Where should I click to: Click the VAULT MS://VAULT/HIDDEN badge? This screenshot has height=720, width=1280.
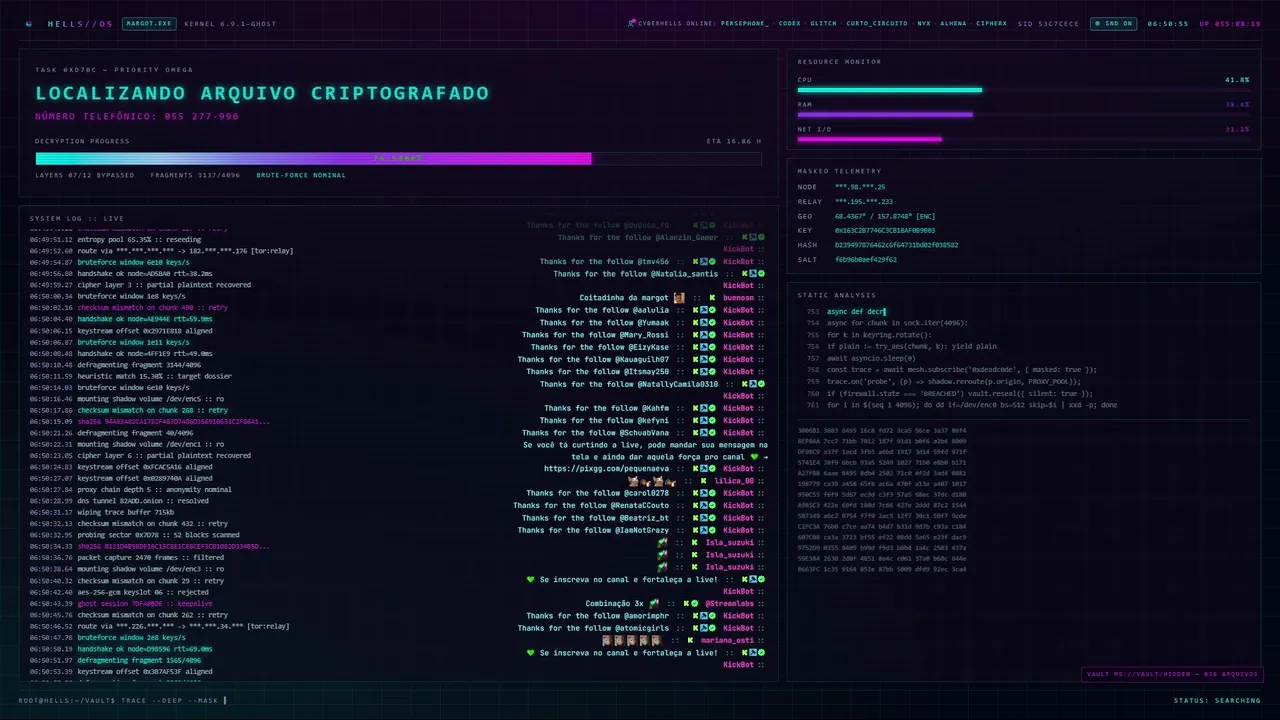click(x=1172, y=674)
